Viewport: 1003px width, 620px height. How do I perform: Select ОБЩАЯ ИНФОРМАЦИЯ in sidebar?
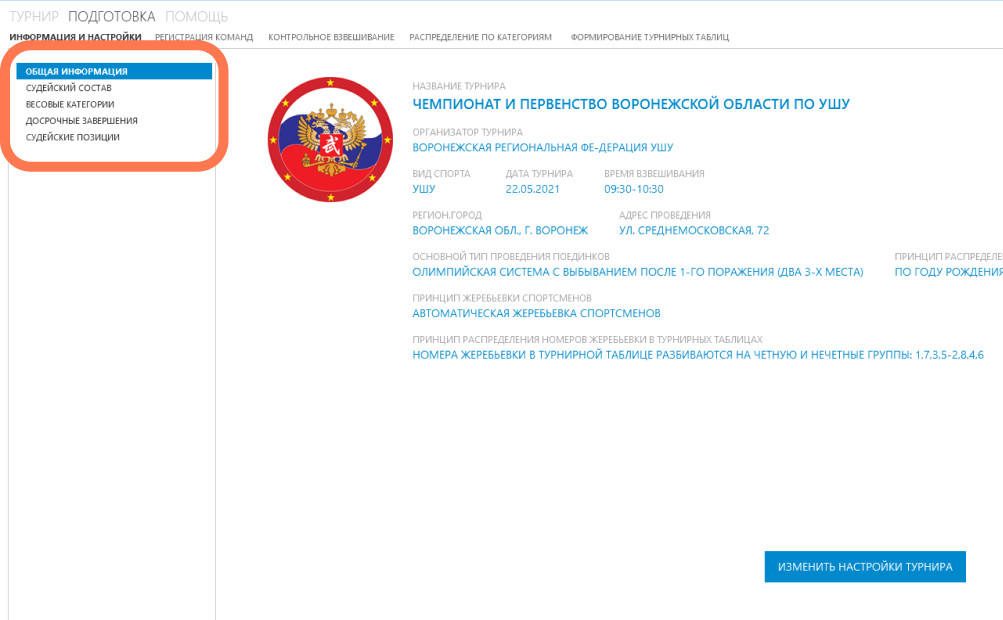click(x=76, y=72)
